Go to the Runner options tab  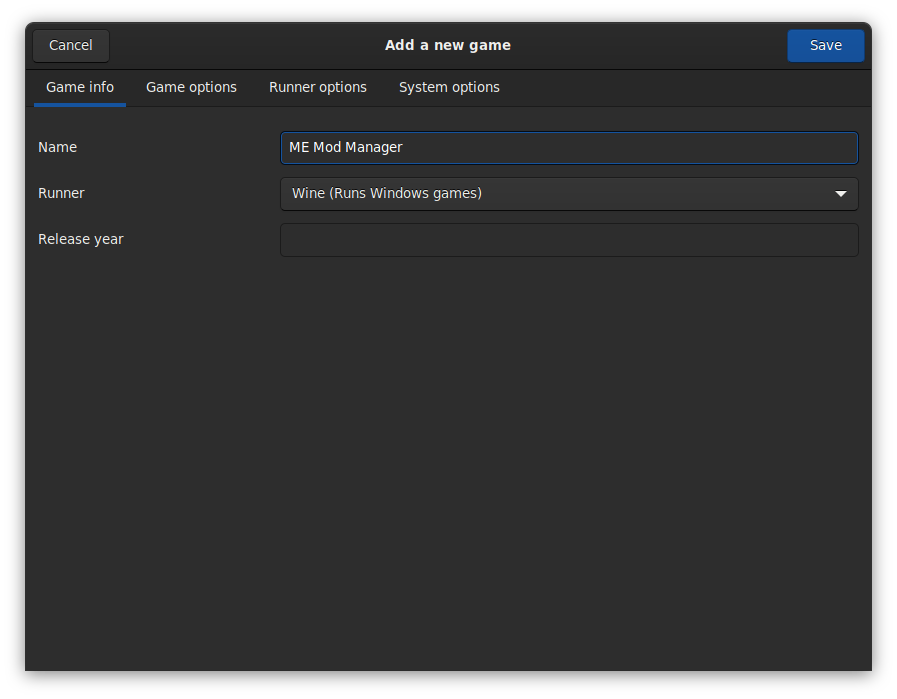tap(318, 88)
